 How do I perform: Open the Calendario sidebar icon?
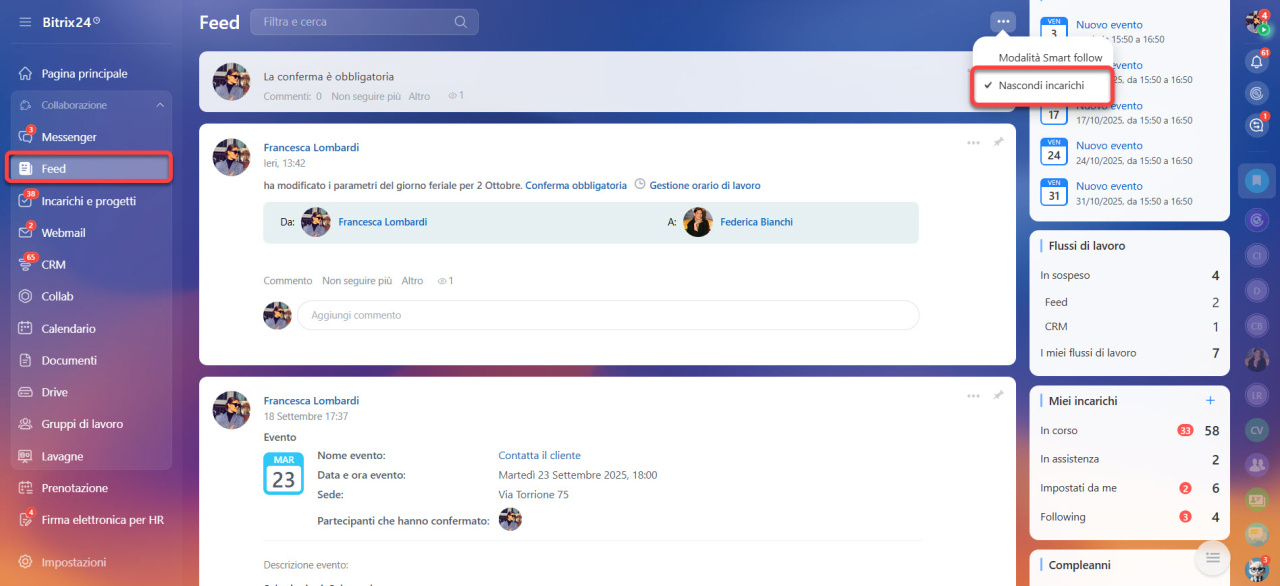pyautogui.click(x=26, y=328)
